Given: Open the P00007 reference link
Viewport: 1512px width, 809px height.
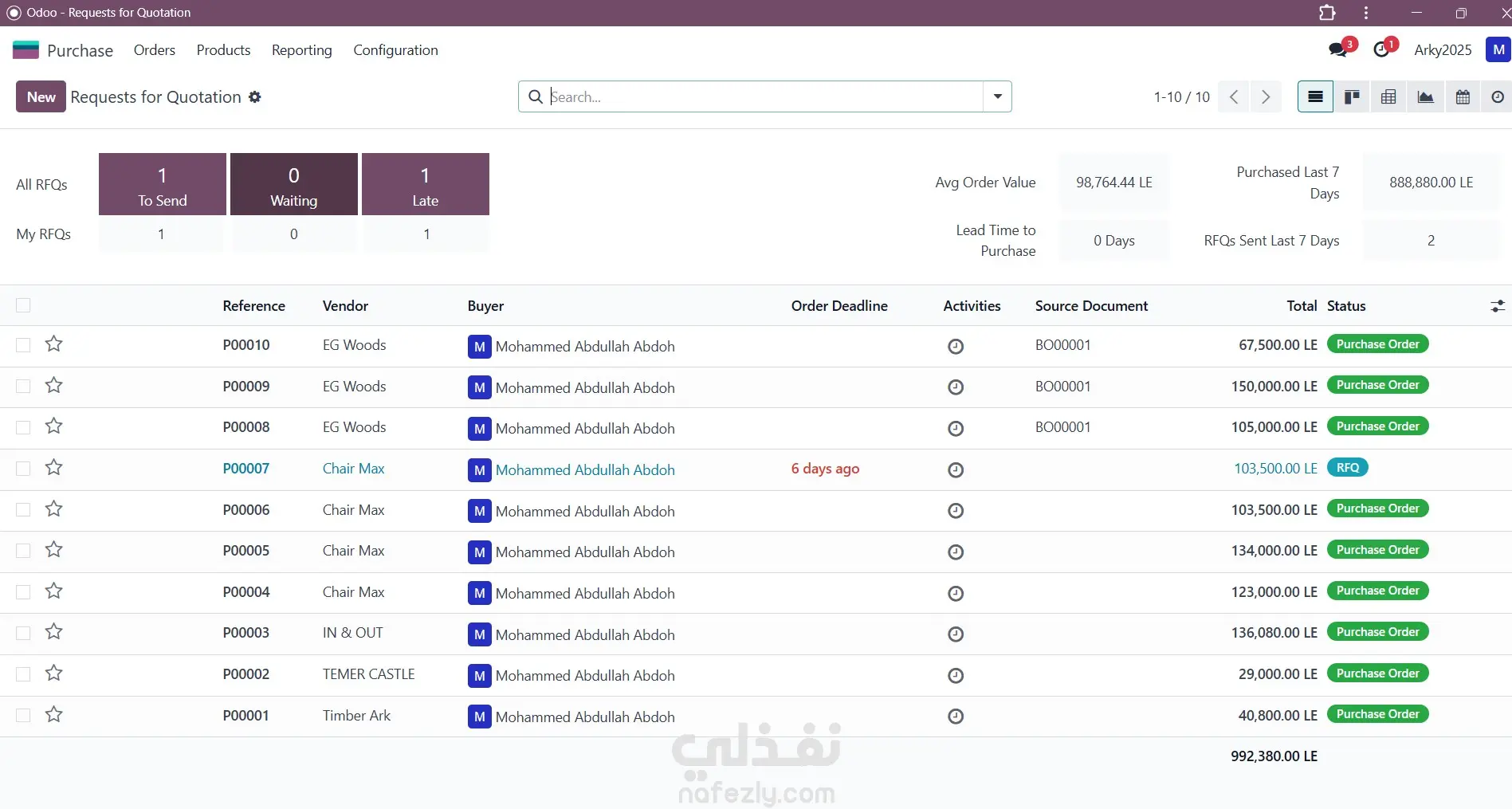Looking at the screenshot, I should coord(246,469).
